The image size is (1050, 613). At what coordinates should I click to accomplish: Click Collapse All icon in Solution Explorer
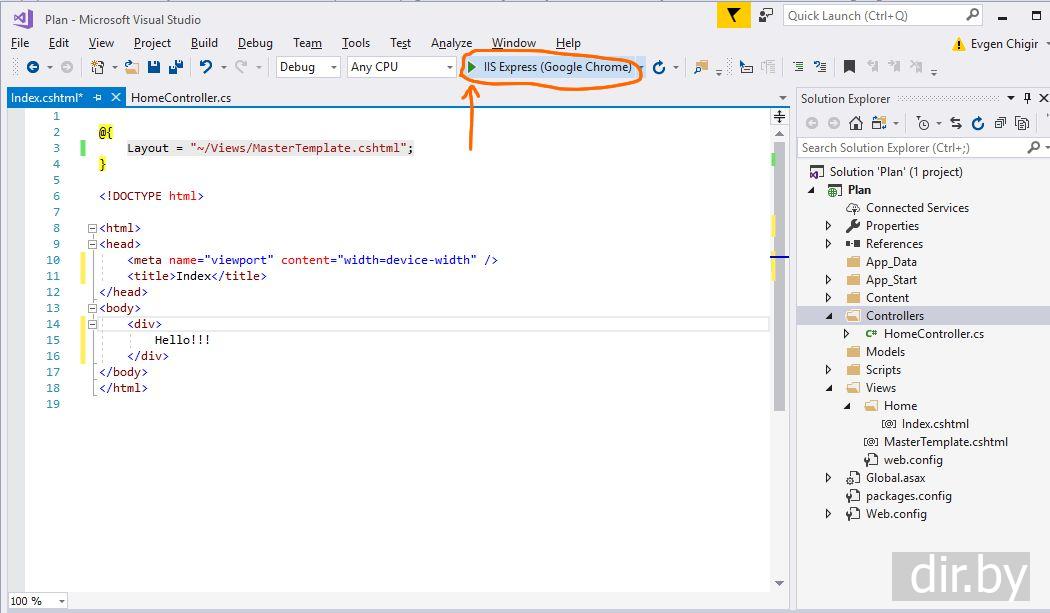pos(1000,123)
